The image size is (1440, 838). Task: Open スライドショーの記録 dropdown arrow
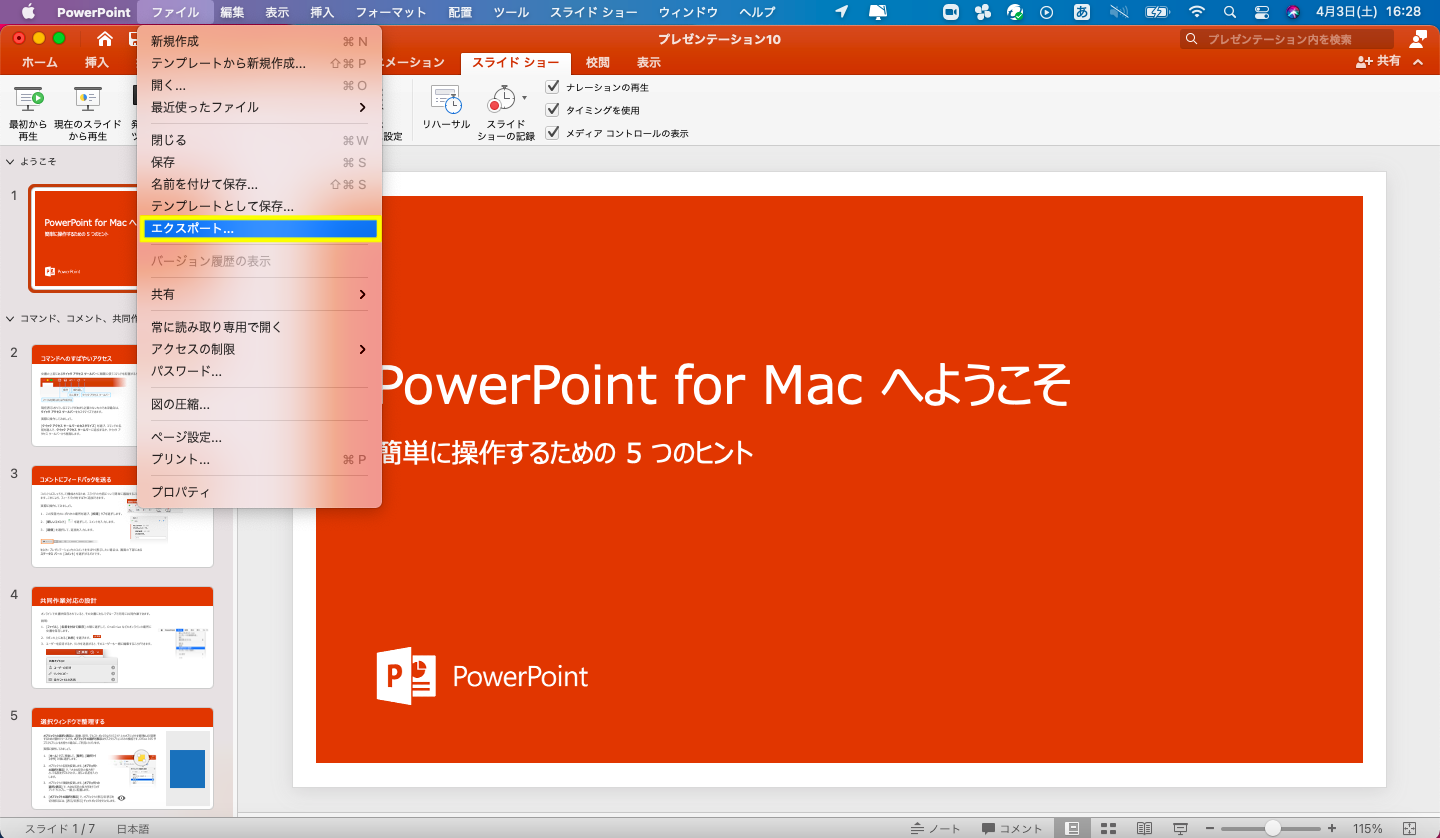pos(524,98)
